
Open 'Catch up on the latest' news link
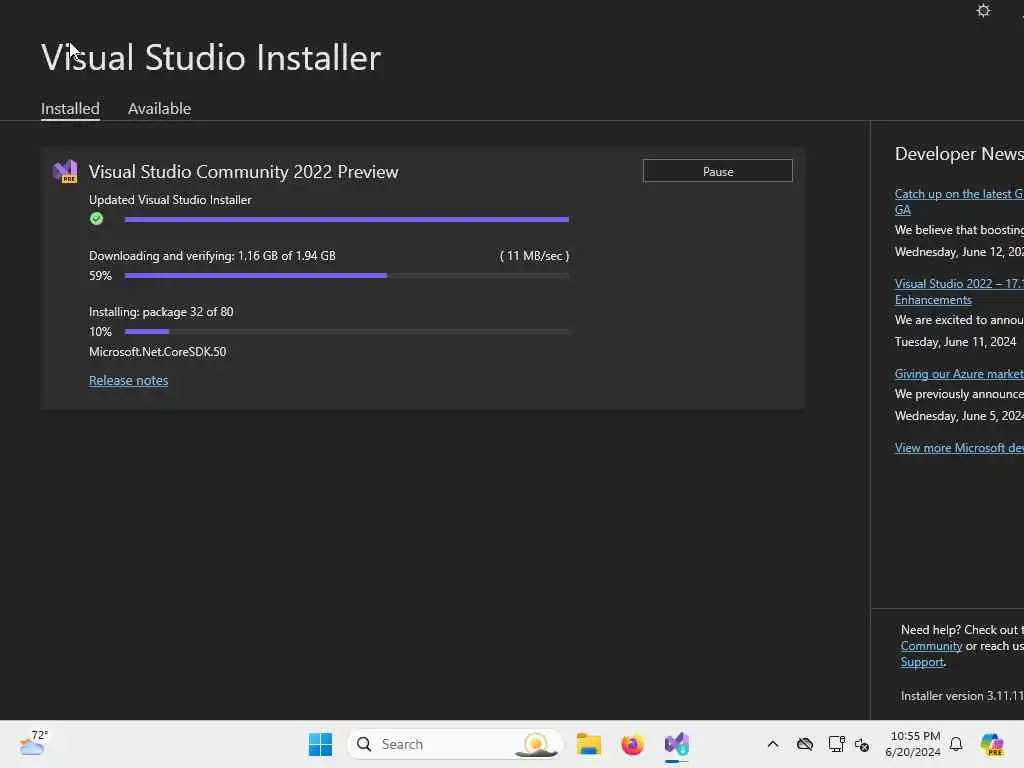pos(959,202)
